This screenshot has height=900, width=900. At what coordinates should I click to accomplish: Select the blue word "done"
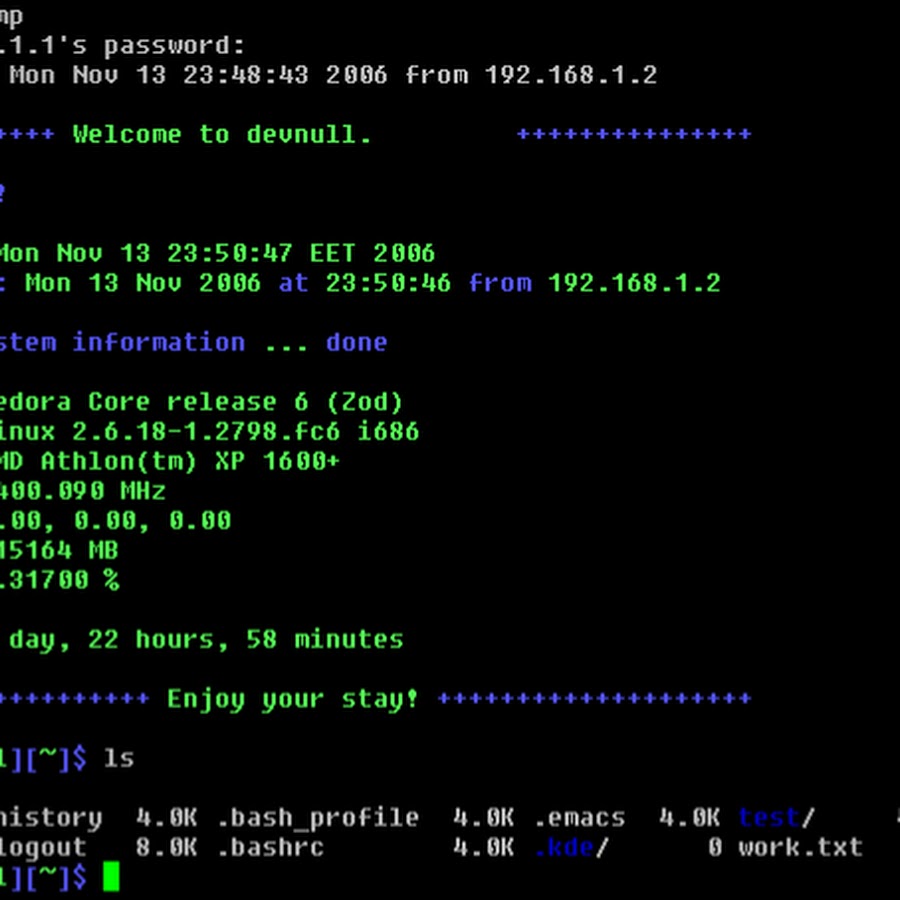point(356,343)
